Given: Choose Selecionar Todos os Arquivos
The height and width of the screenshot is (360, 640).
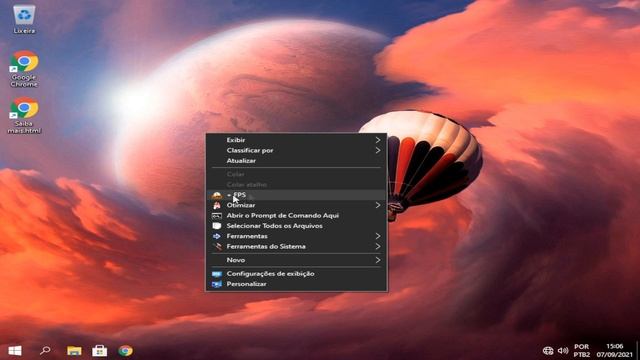Looking at the screenshot, I should 296,226.
